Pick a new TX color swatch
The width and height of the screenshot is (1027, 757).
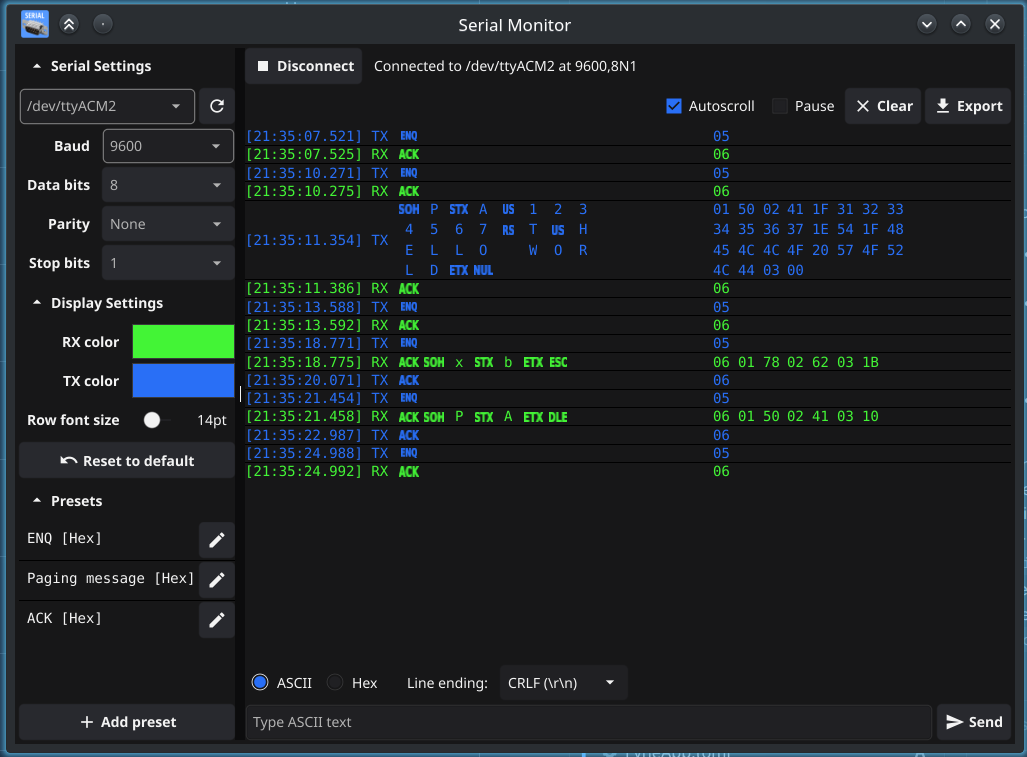183,380
